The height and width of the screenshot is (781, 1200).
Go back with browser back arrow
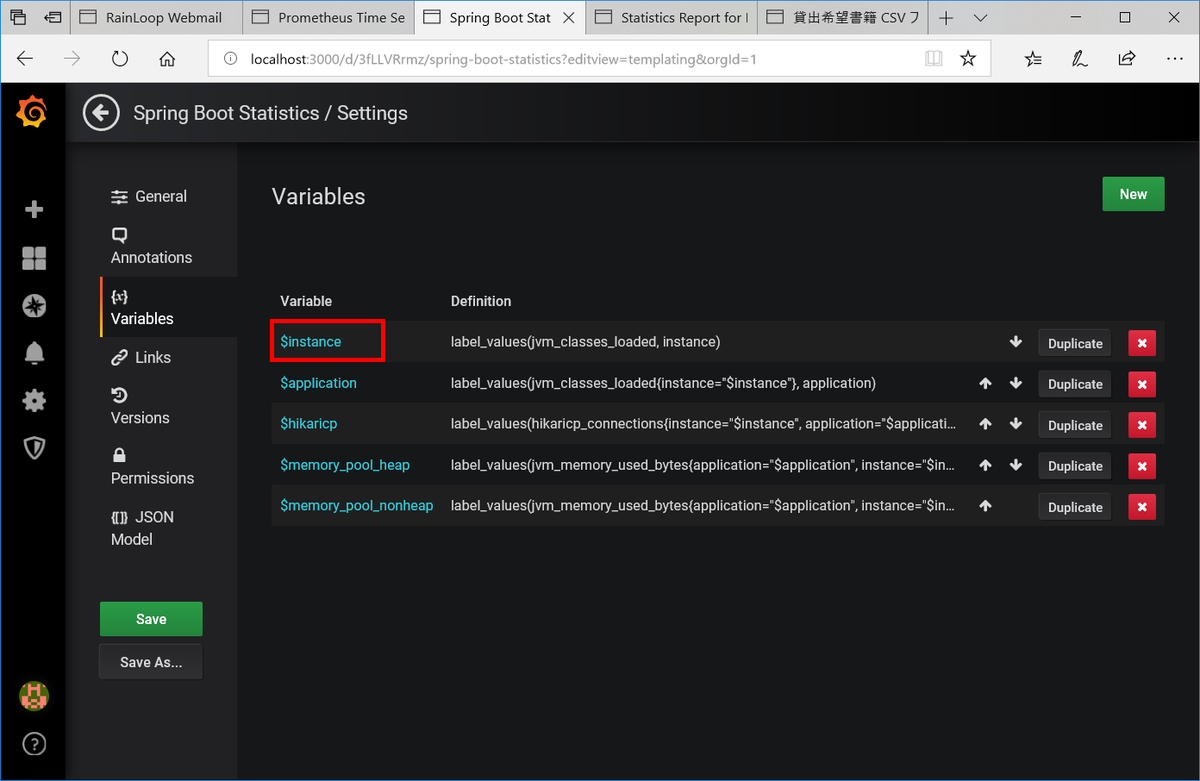point(25,59)
